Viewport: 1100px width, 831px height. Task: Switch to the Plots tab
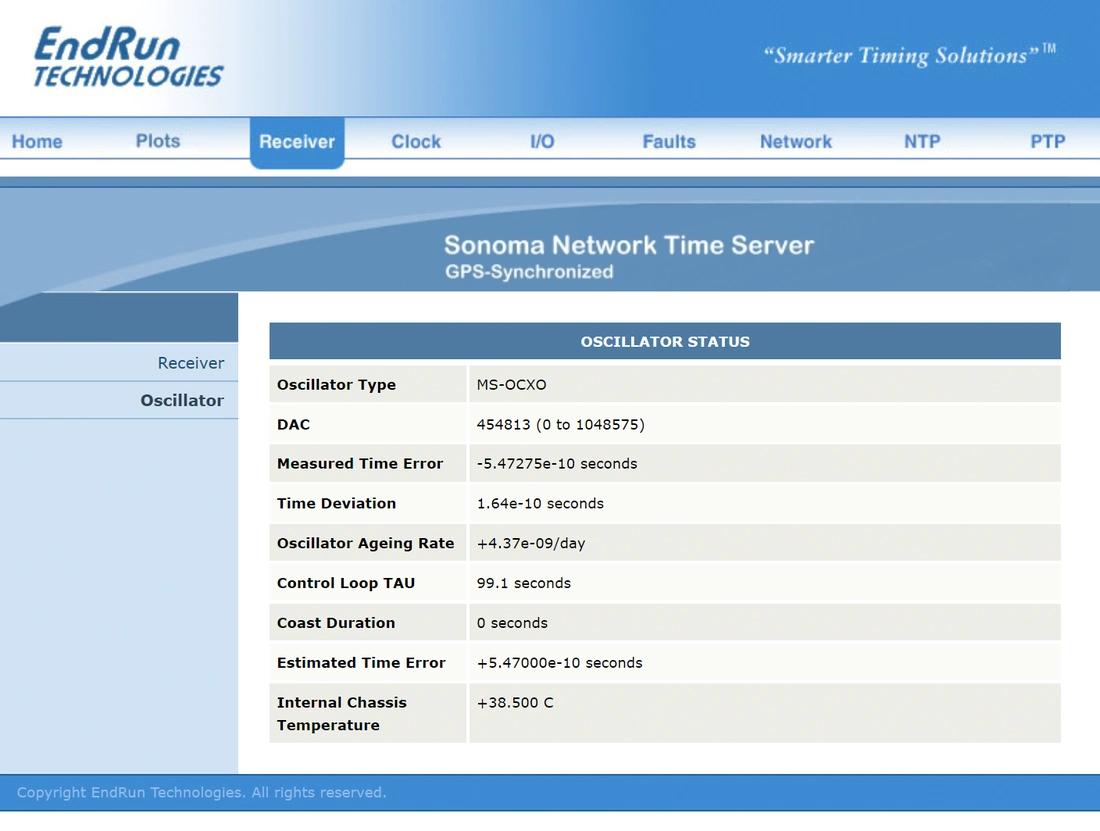click(x=158, y=141)
